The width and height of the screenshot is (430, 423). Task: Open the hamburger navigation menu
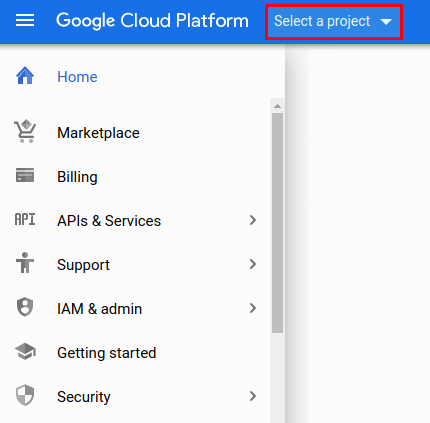[x=25, y=20]
